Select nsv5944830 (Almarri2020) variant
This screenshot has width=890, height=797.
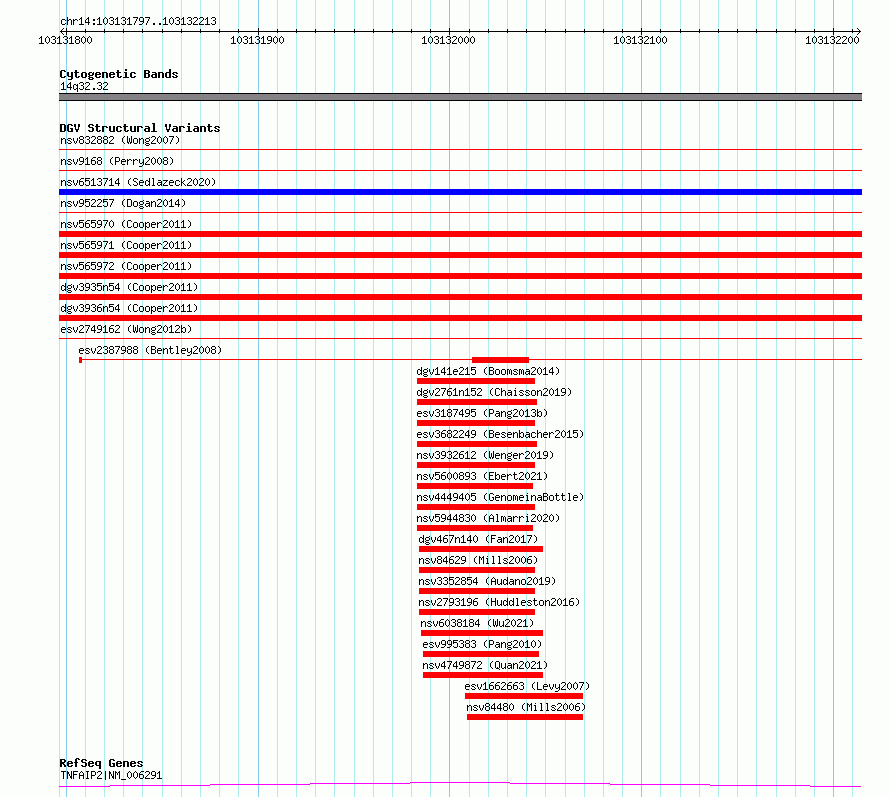click(x=488, y=518)
